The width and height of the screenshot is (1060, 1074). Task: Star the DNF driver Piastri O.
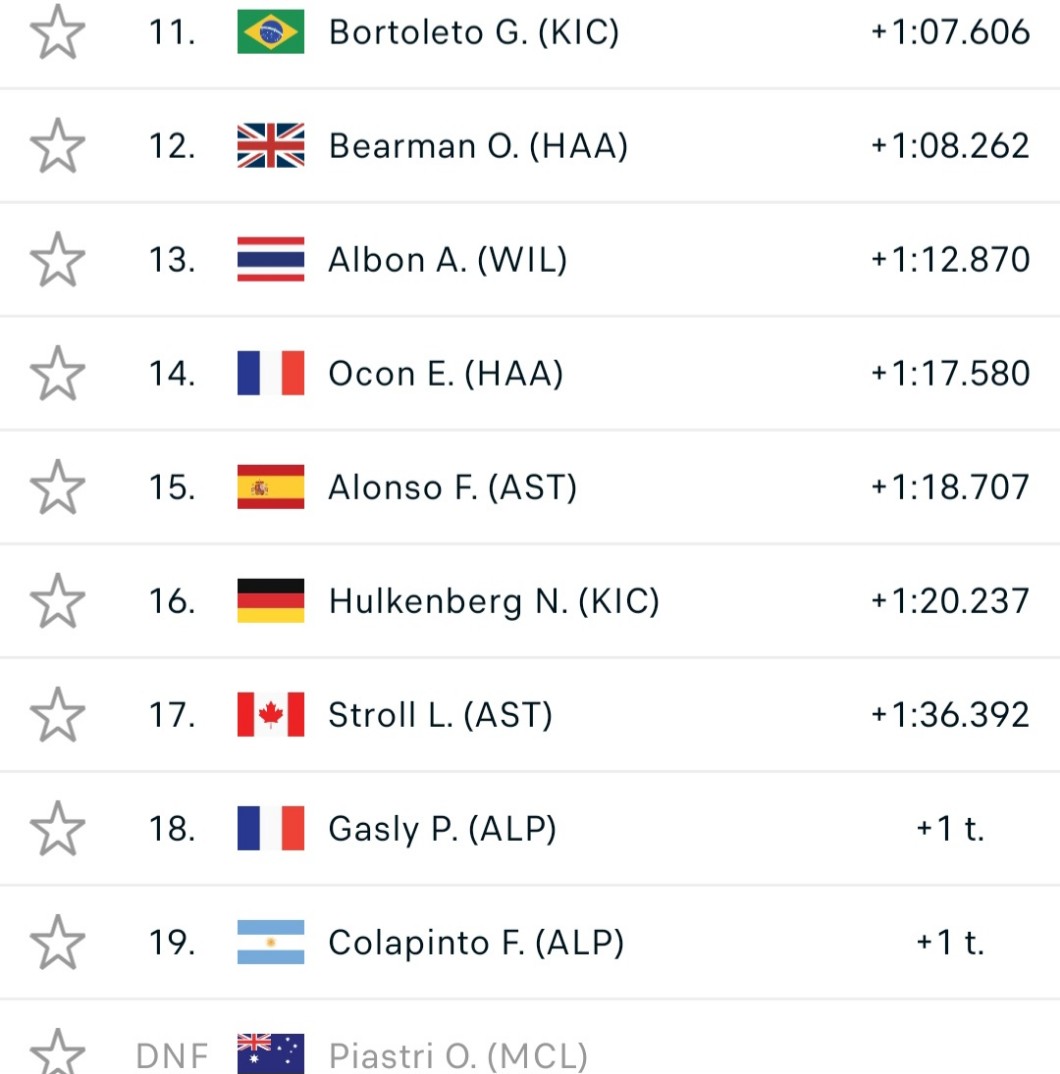(58, 1053)
